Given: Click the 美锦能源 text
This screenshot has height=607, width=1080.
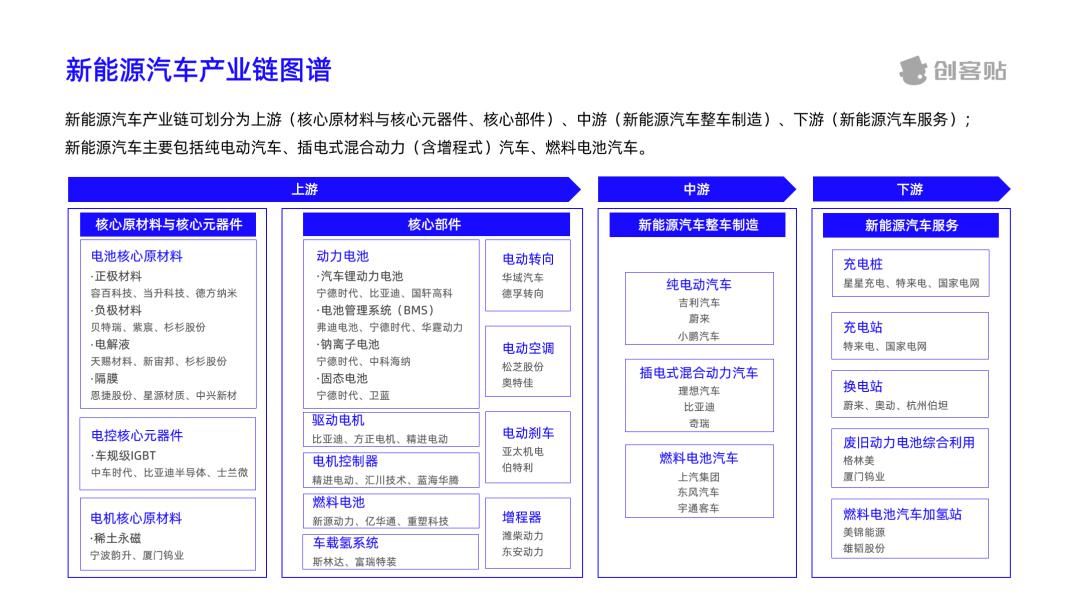Looking at the screenshot, I should click(x=864, y=533).
